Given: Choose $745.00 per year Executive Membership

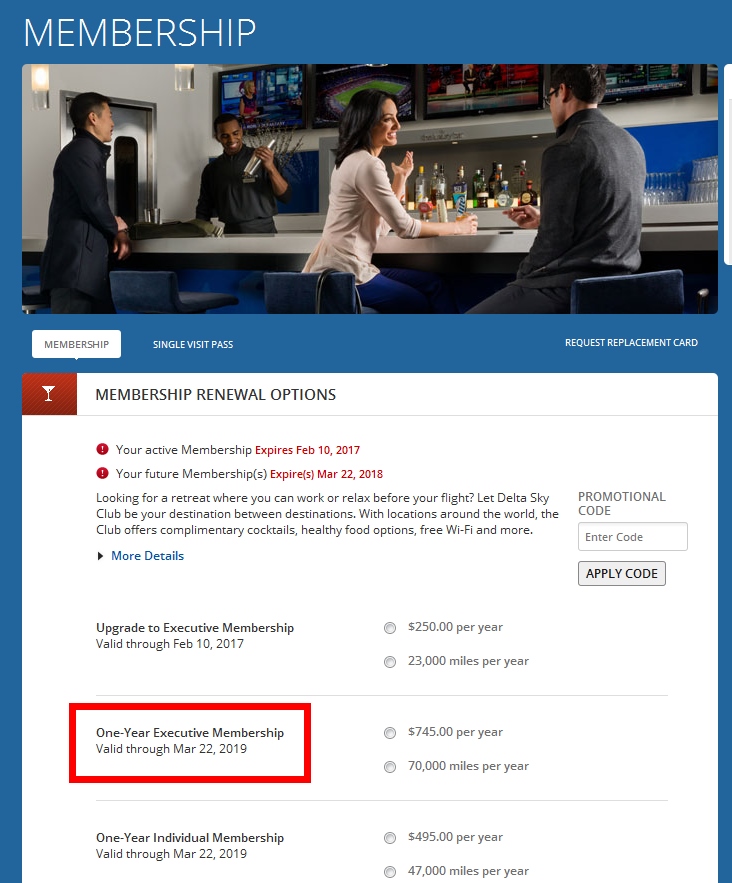Looking at the screenshot, I should 390,733.
